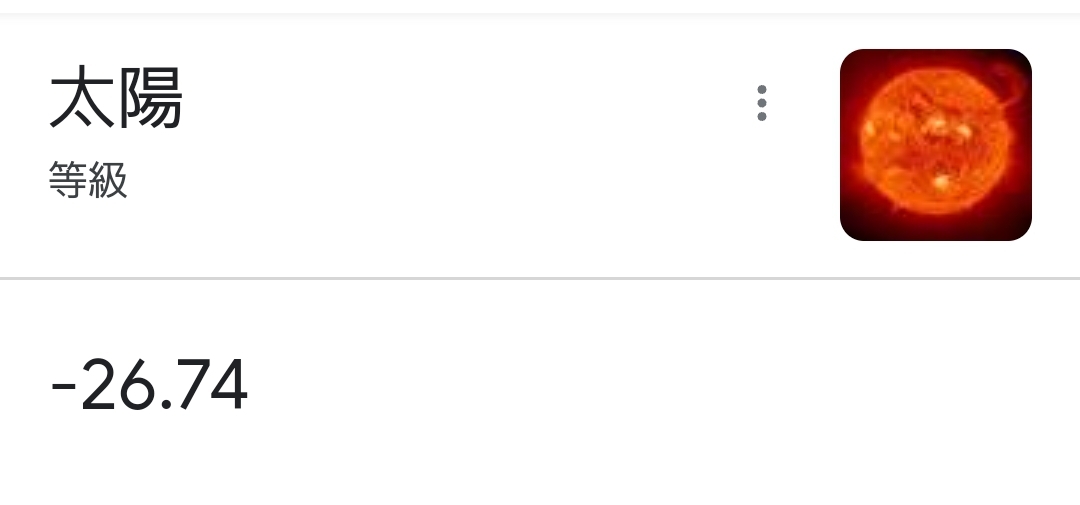Show more options for the 太陽 card
This screenshot has height=505, width=1080.
pos(762,103)
